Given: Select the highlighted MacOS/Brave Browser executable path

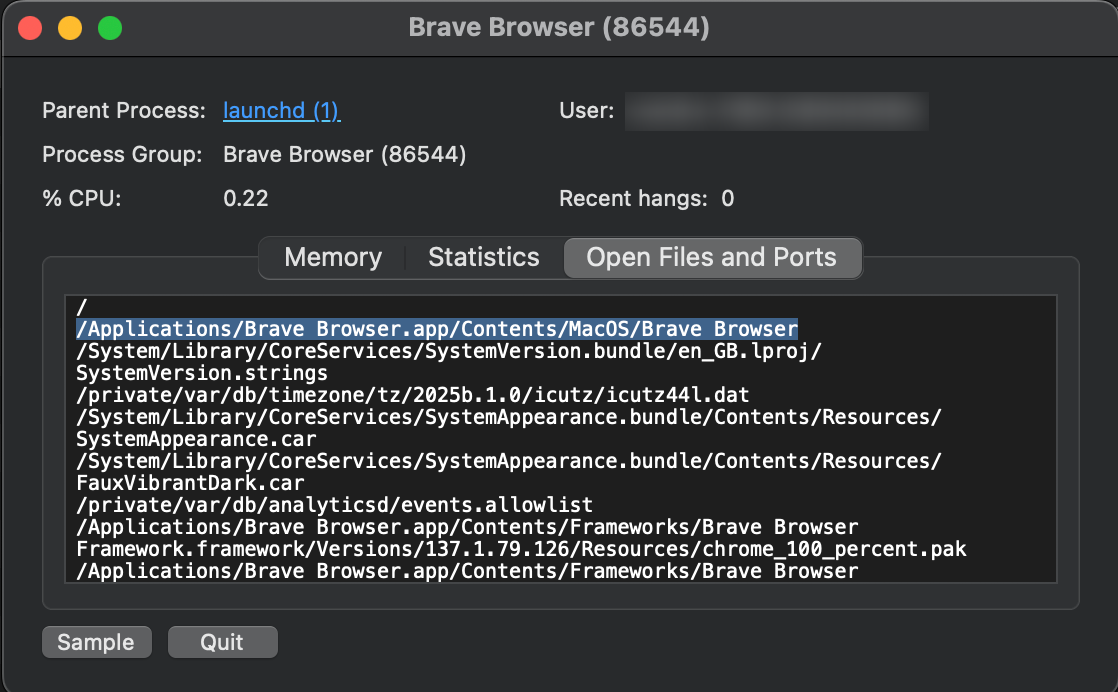Looking at the screenshot, I should tap(437, 328).
